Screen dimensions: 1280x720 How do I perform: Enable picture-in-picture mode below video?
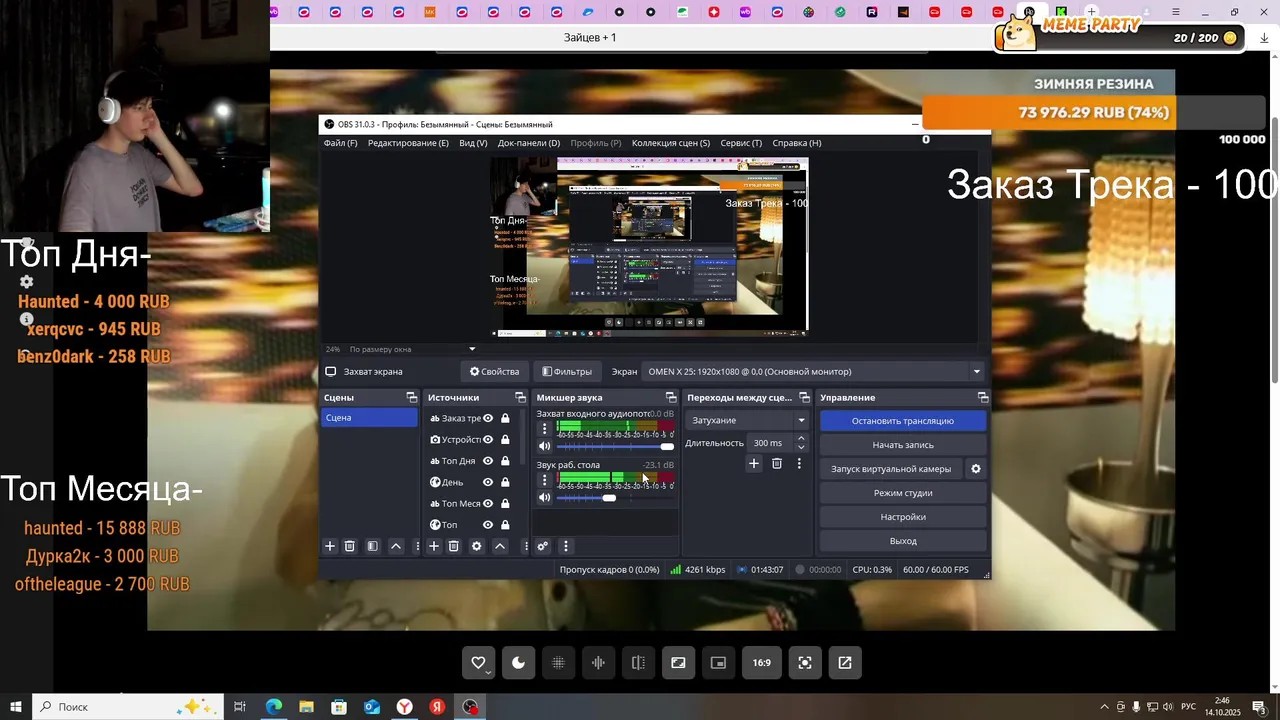718,662
